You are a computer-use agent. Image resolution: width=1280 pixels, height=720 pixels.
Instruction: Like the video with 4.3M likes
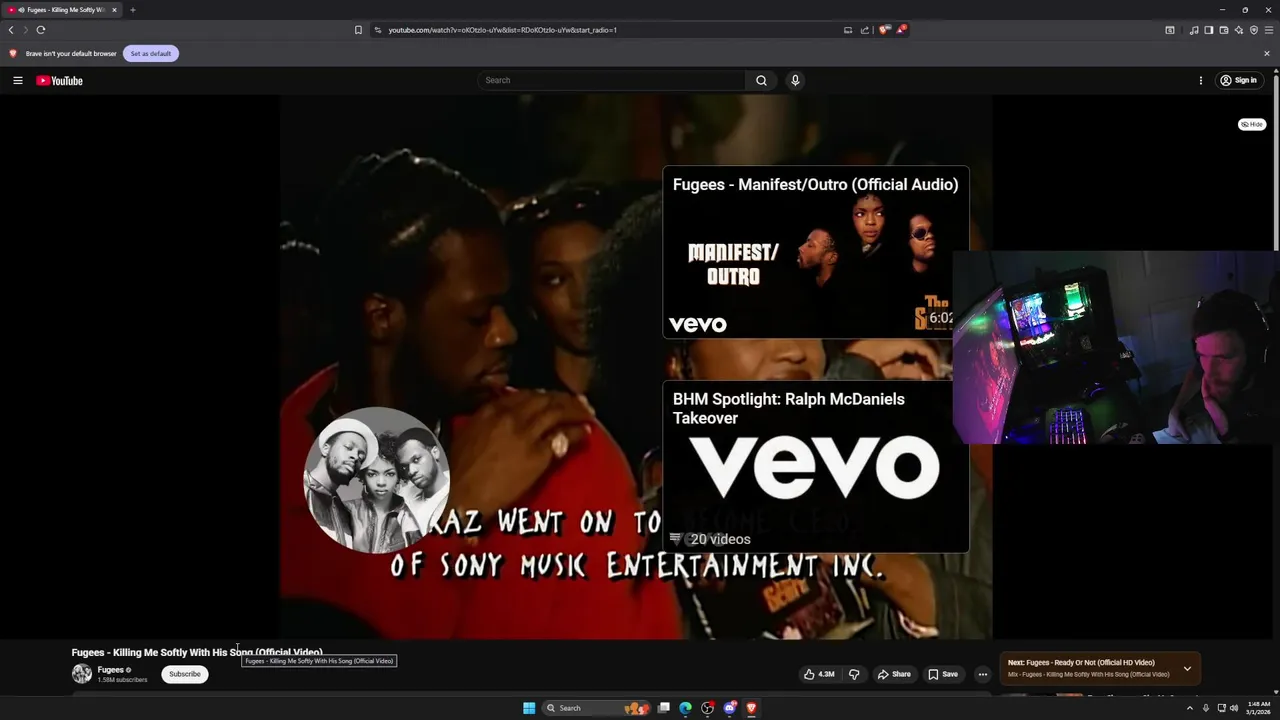point(819,674)
